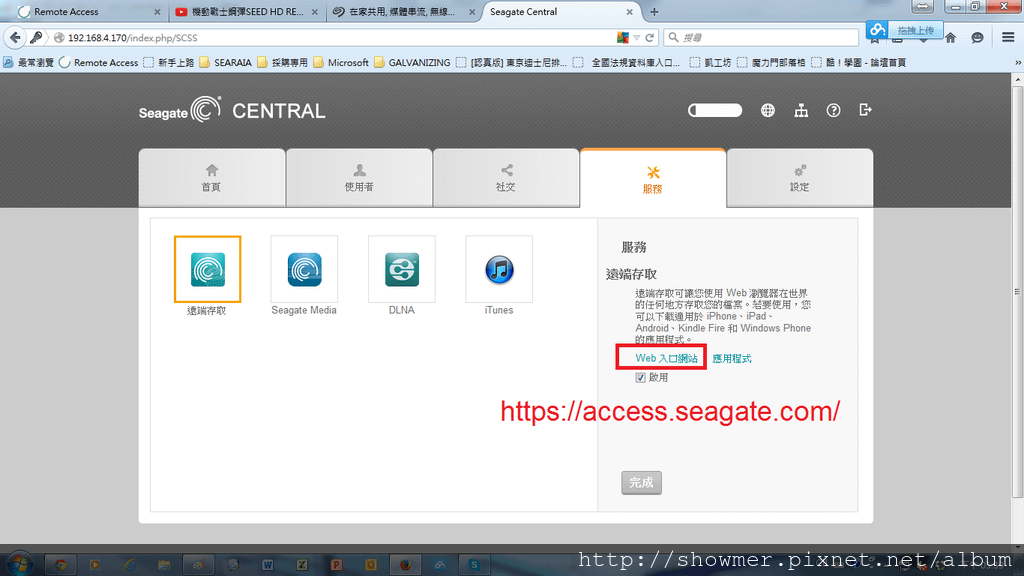Viewport: 1024px width, 576px height.
Task: Open Word from the taskbar
Action: click(x=268, y=565)
